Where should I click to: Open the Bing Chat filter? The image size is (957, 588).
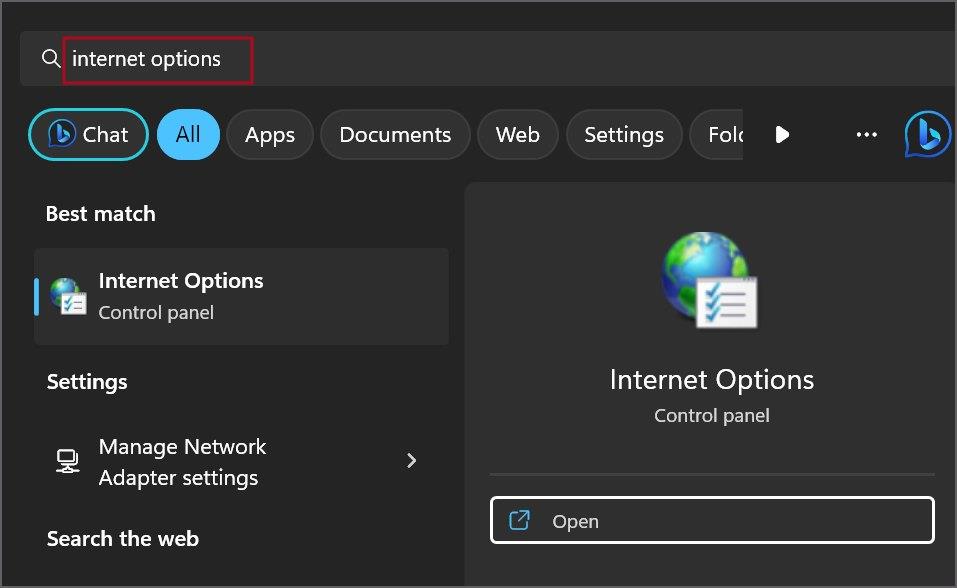pyautogui.click(x=88, y=134)
